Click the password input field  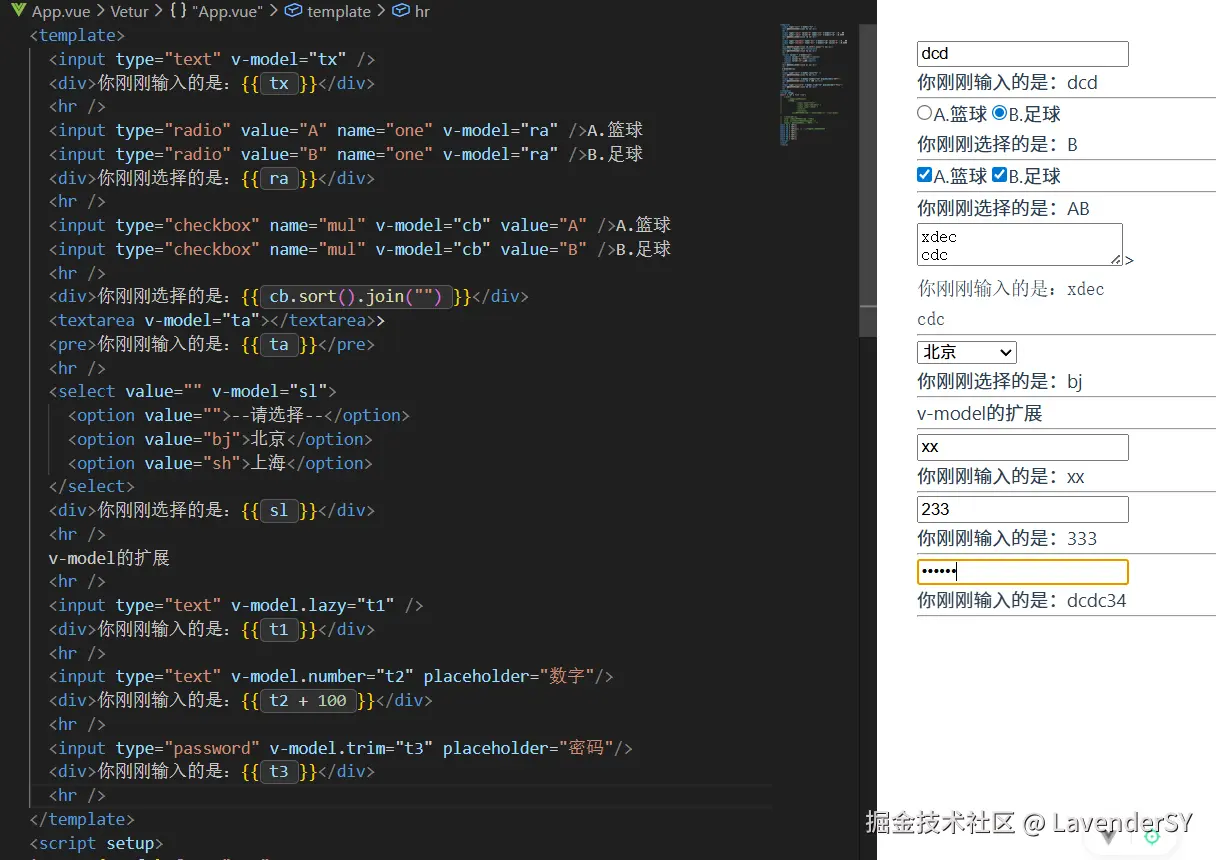tap(1022, 572)
